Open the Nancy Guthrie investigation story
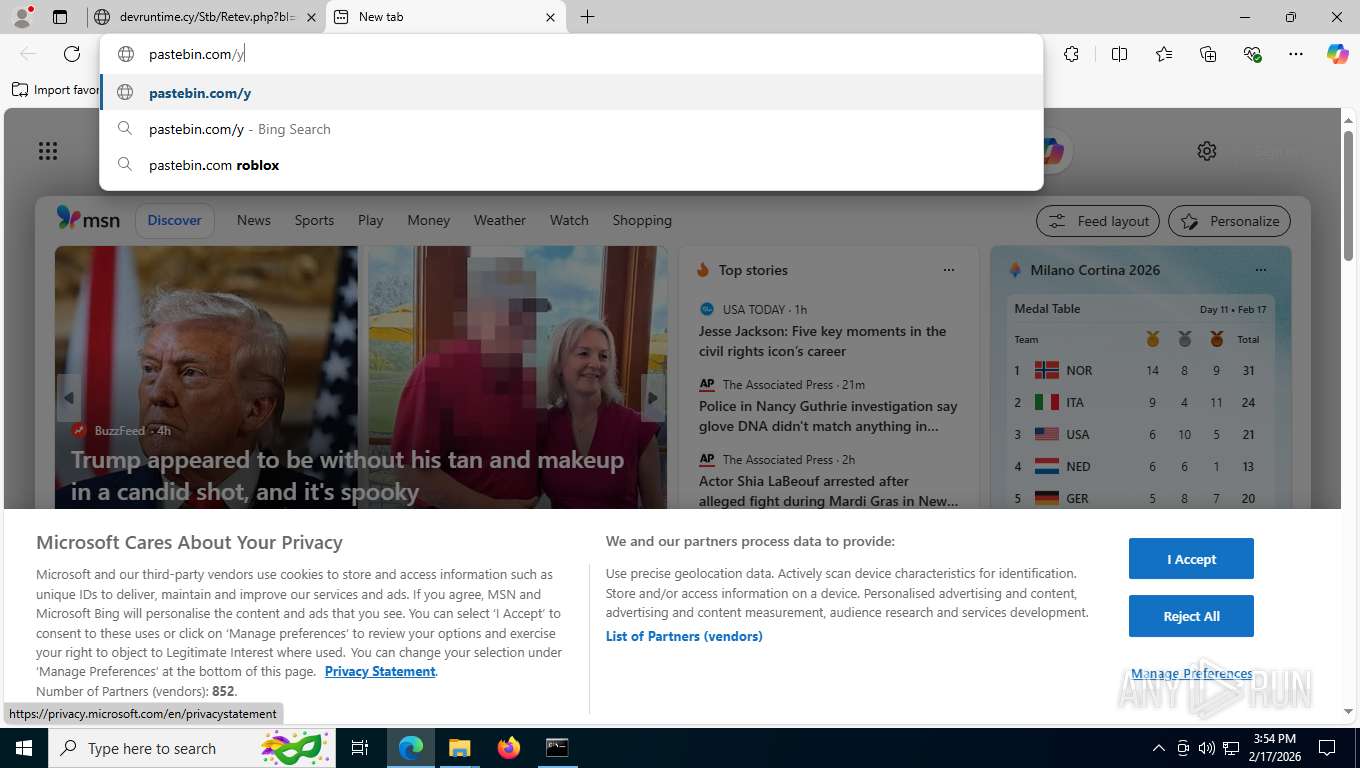 pos(828,416)
